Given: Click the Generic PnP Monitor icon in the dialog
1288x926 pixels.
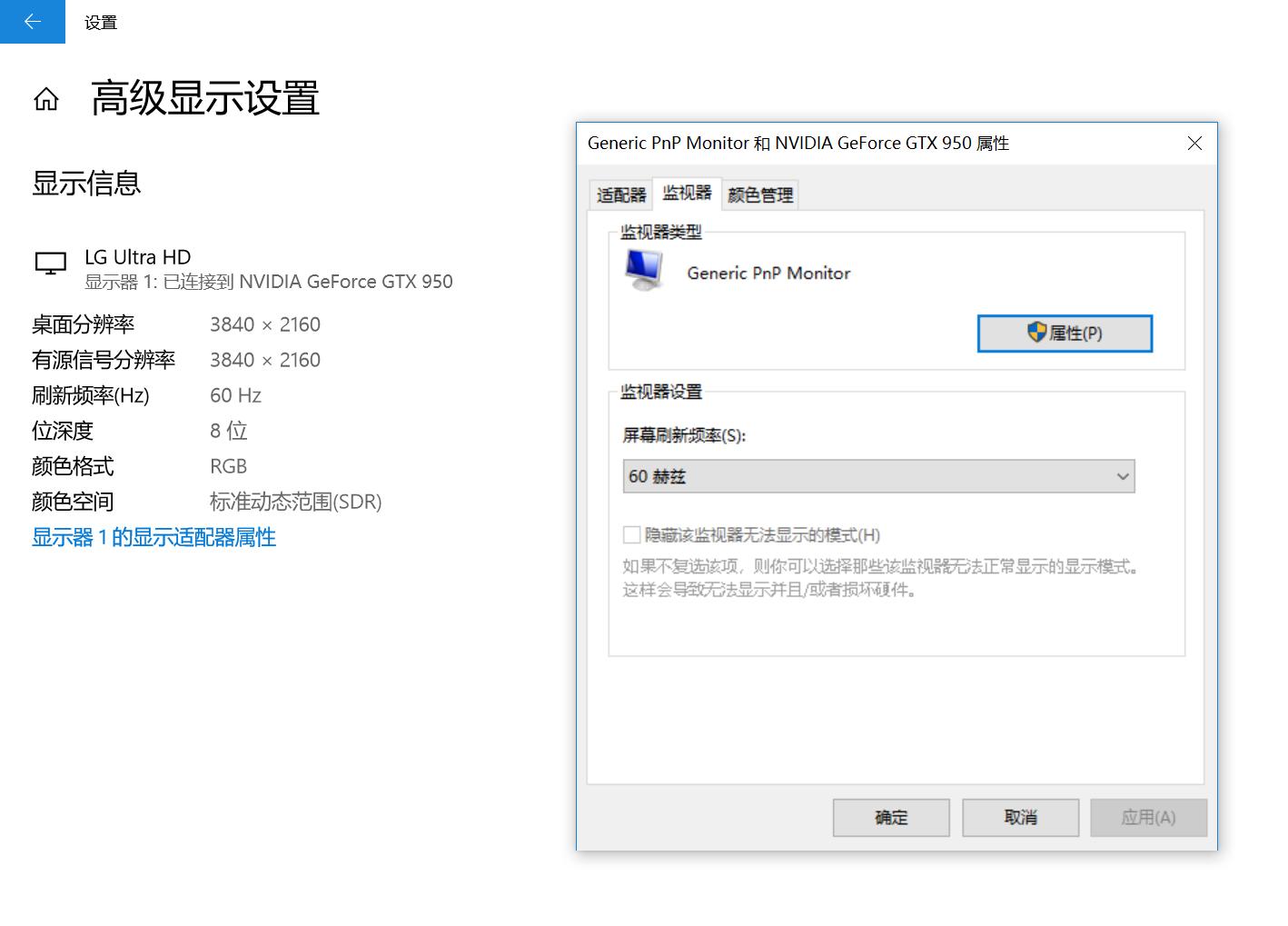Looking at the screenshot, I should (x=643, y=270).
